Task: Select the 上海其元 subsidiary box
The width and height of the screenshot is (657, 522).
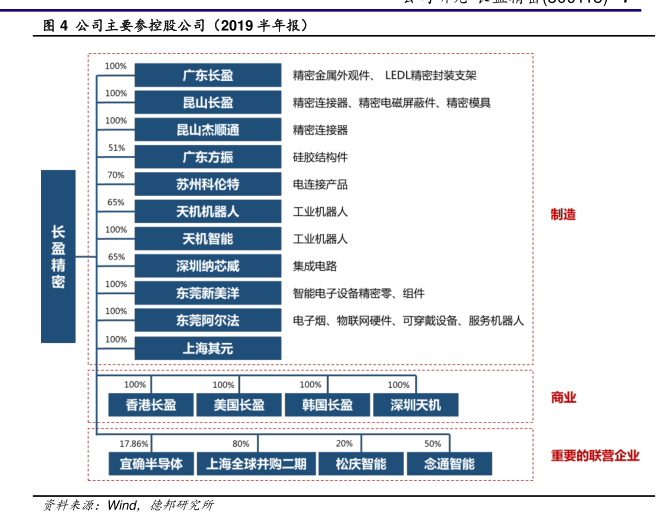Action: pos(208,348)
